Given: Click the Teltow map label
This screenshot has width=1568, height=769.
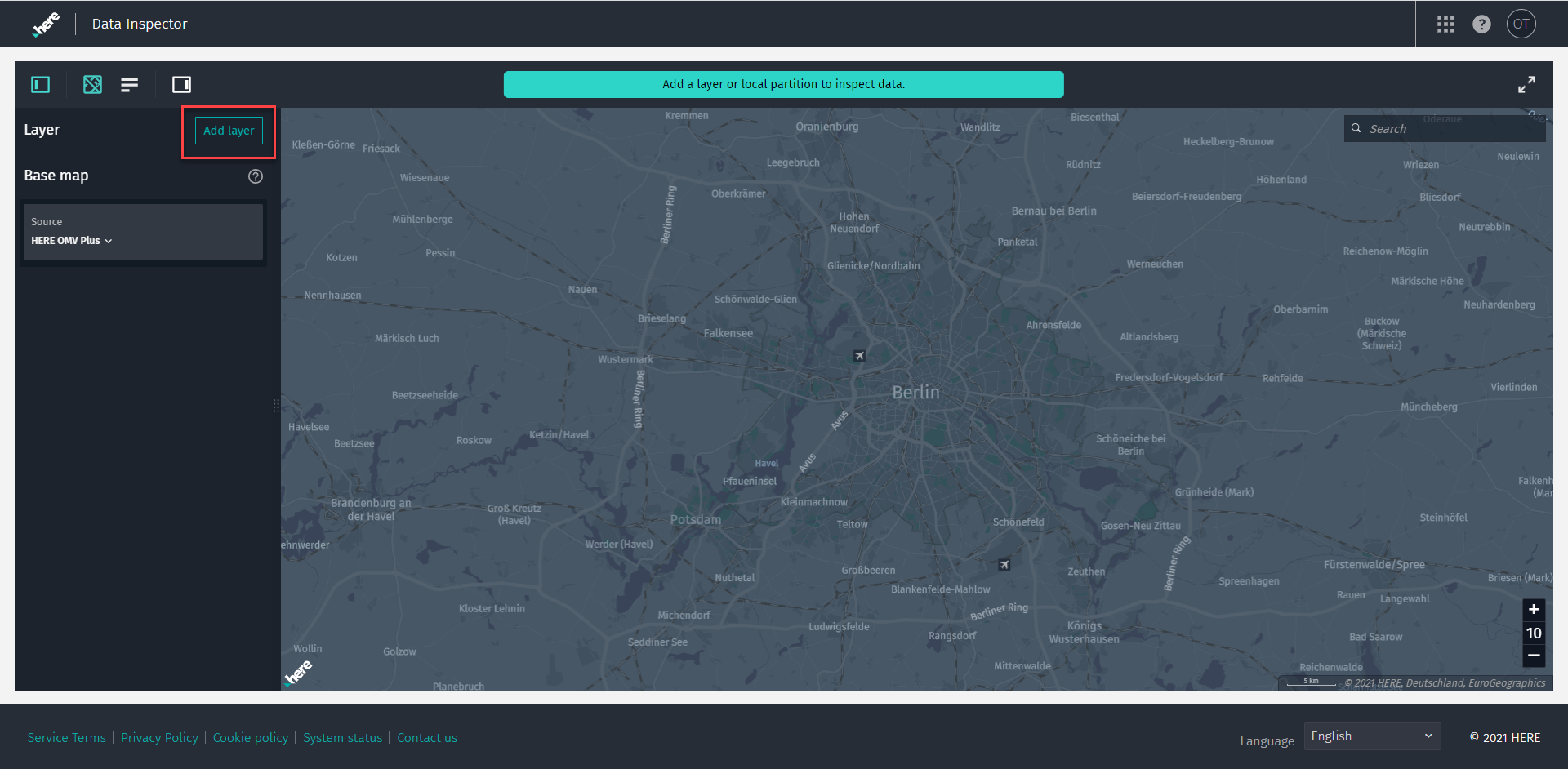Looking at the screenshot, I should tap(853, 524).
